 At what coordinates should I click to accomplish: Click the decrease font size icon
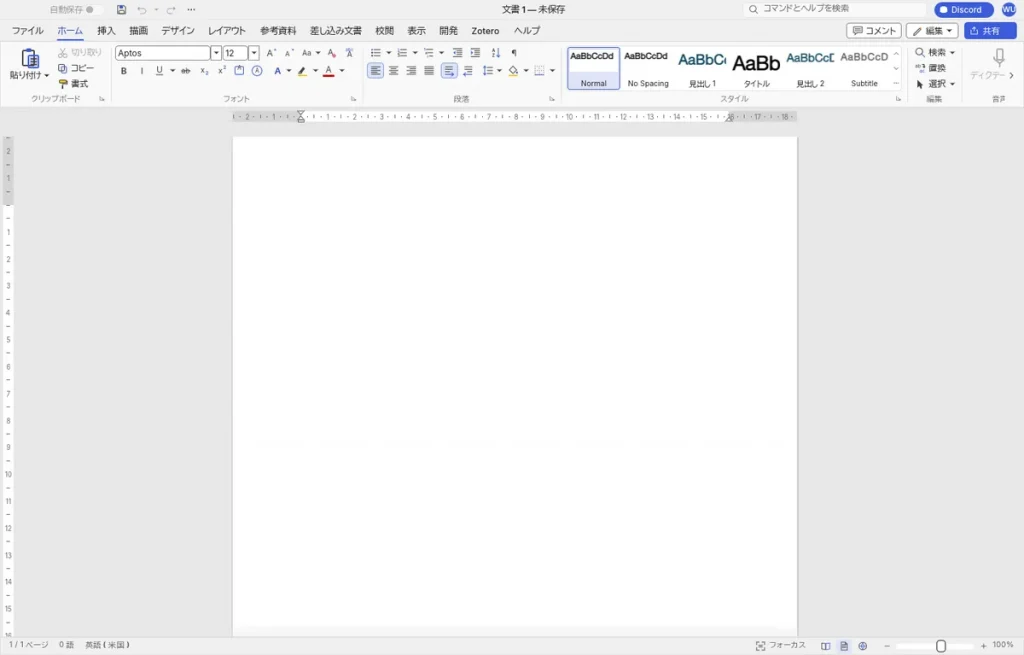(289, 53)
